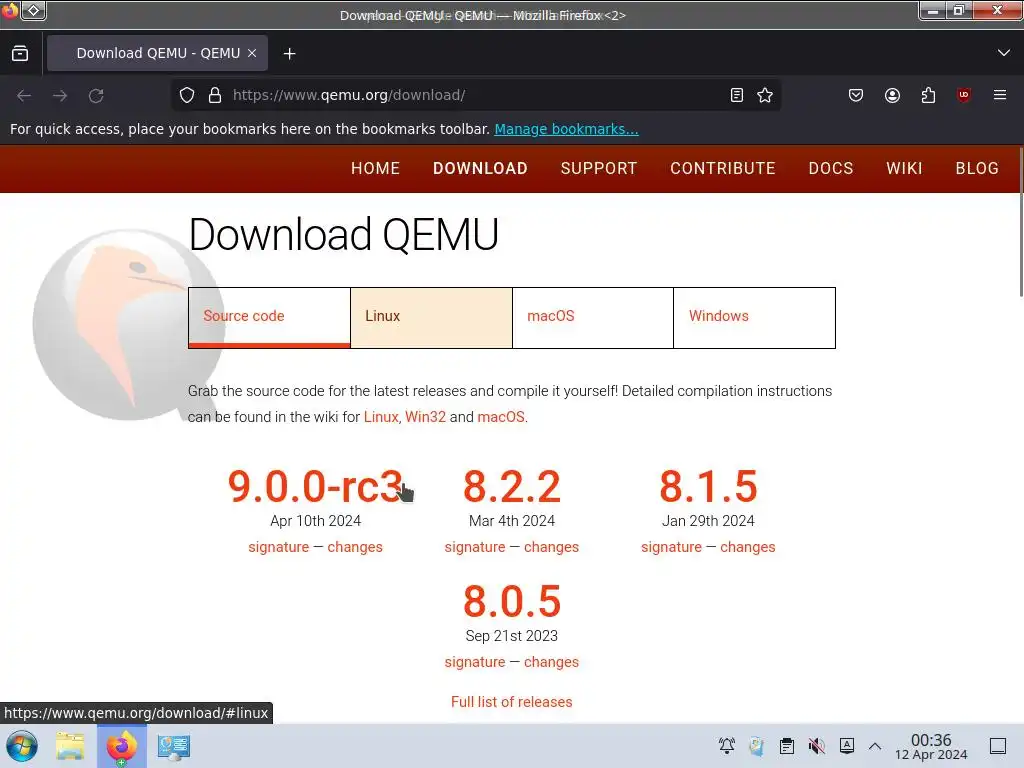Open notifications bell in system tray
The height and width of the screenshot is (768, 1024).
[x=726, y=746]
